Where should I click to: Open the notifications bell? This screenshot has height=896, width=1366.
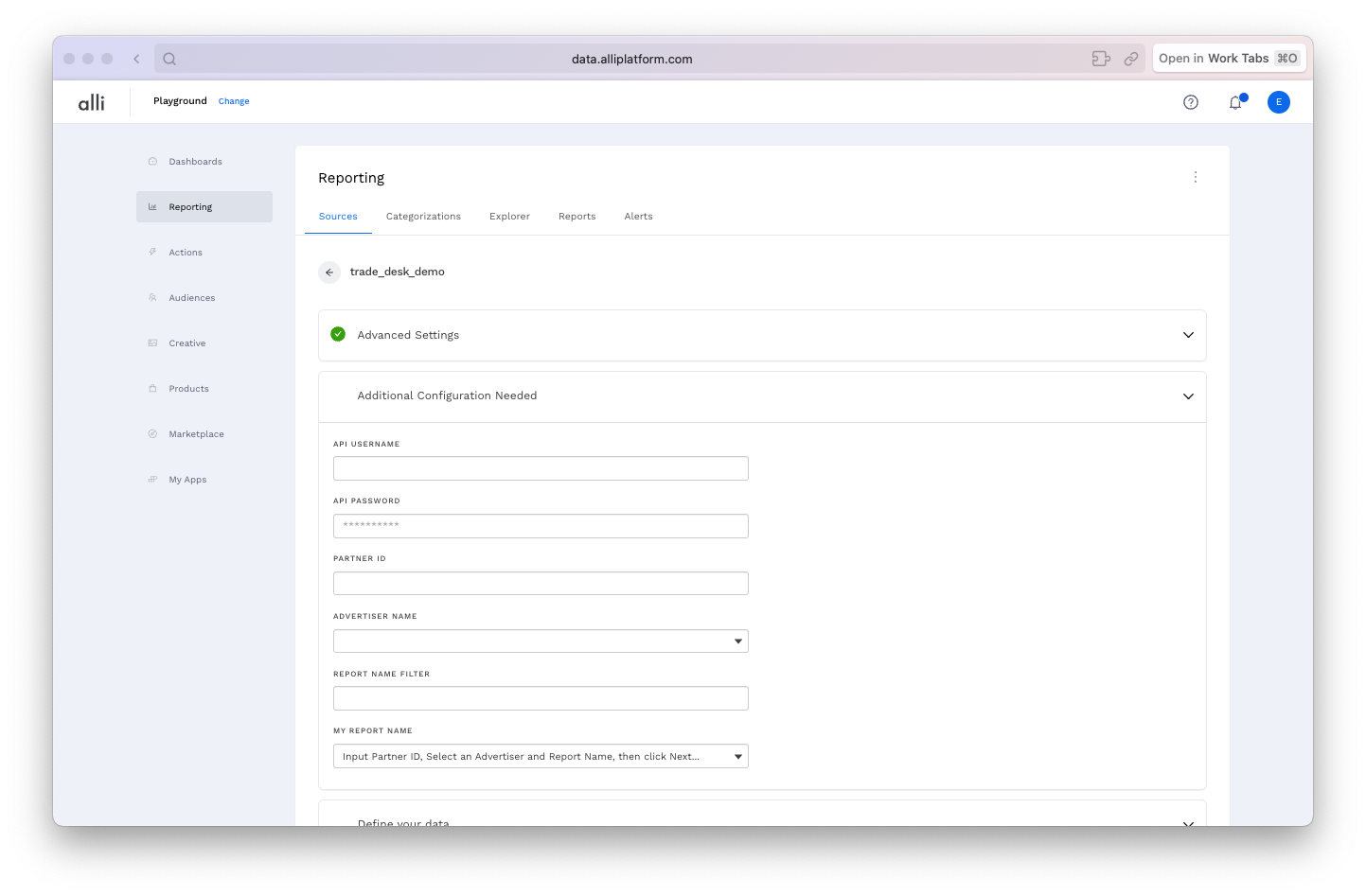(x=1235, y=102)
